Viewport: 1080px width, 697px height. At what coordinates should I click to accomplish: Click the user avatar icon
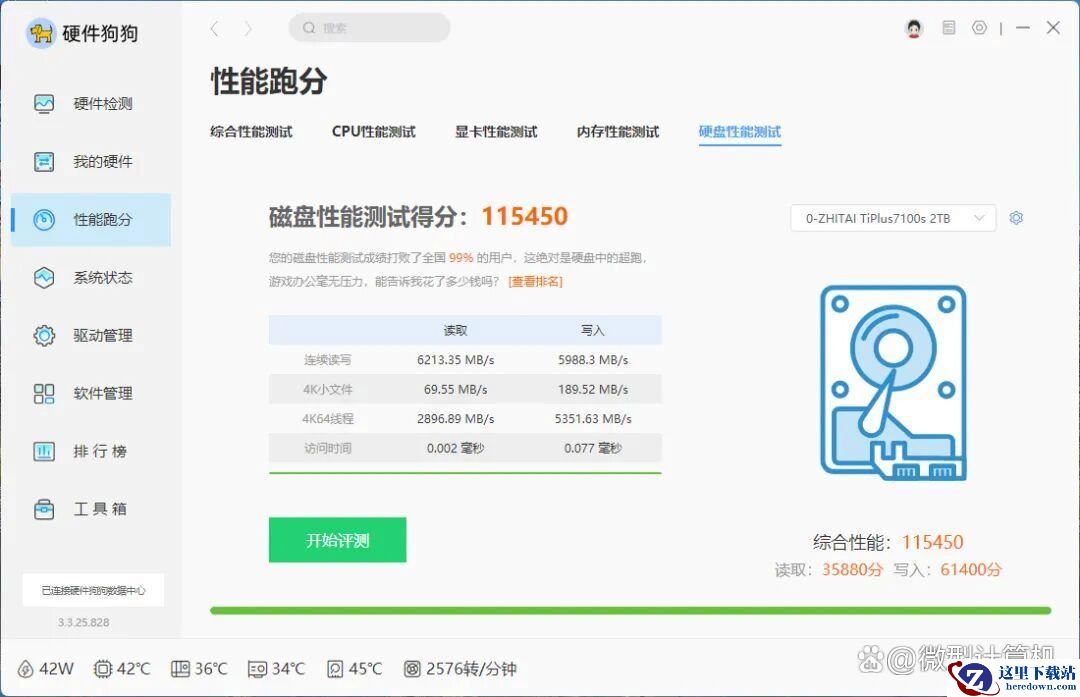914,28
